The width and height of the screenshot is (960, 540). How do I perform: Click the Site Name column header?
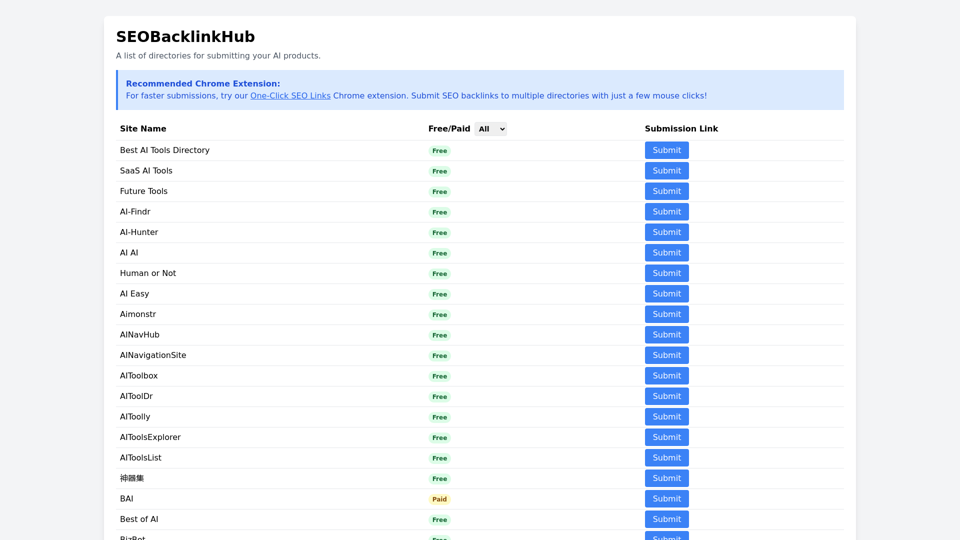pyautogui.click(x=143, y=129)
